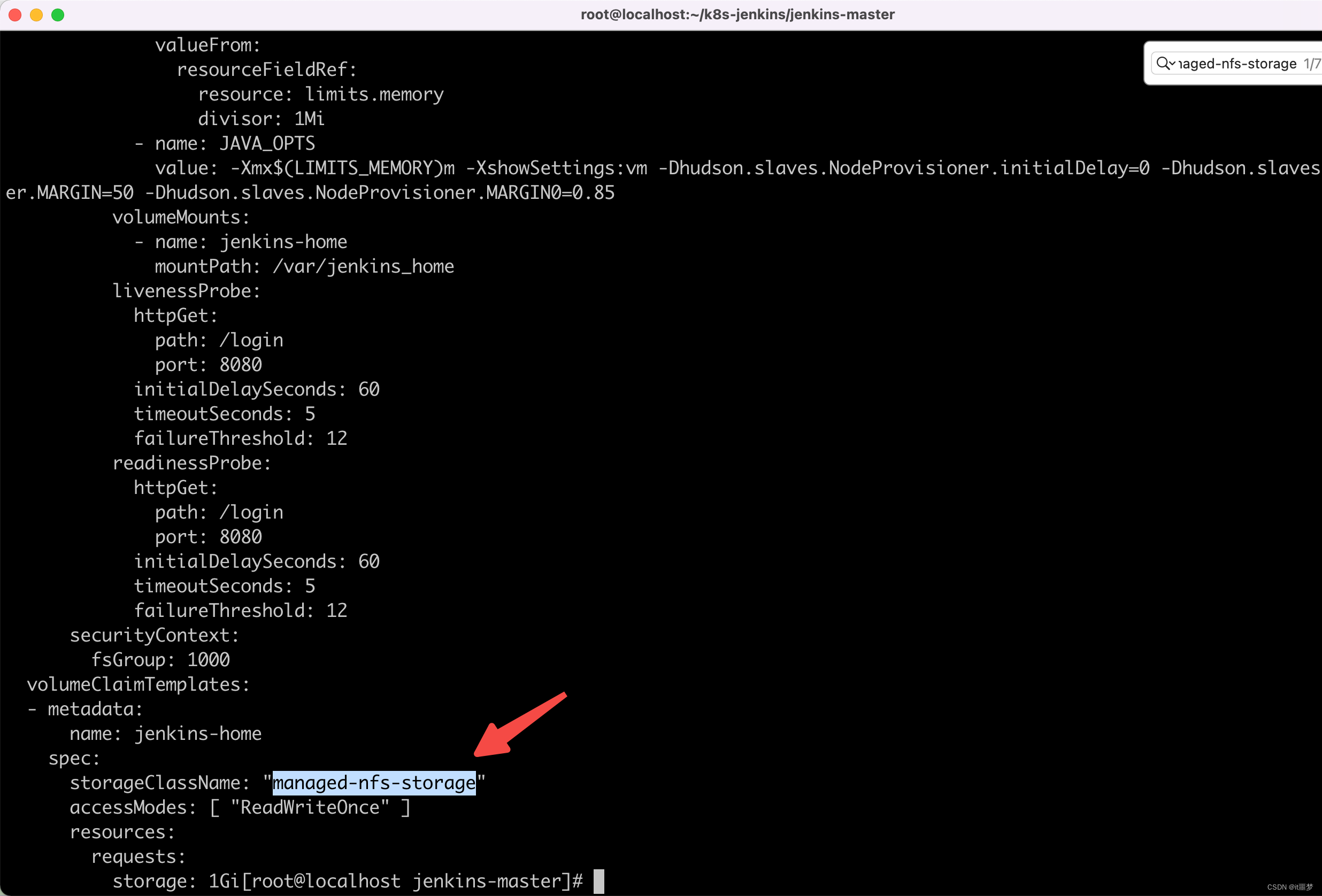This screenshot has width=1322, height=896.
Task: Click 'name: jenkins-home' under metadata
Action: tap(166, 733)
